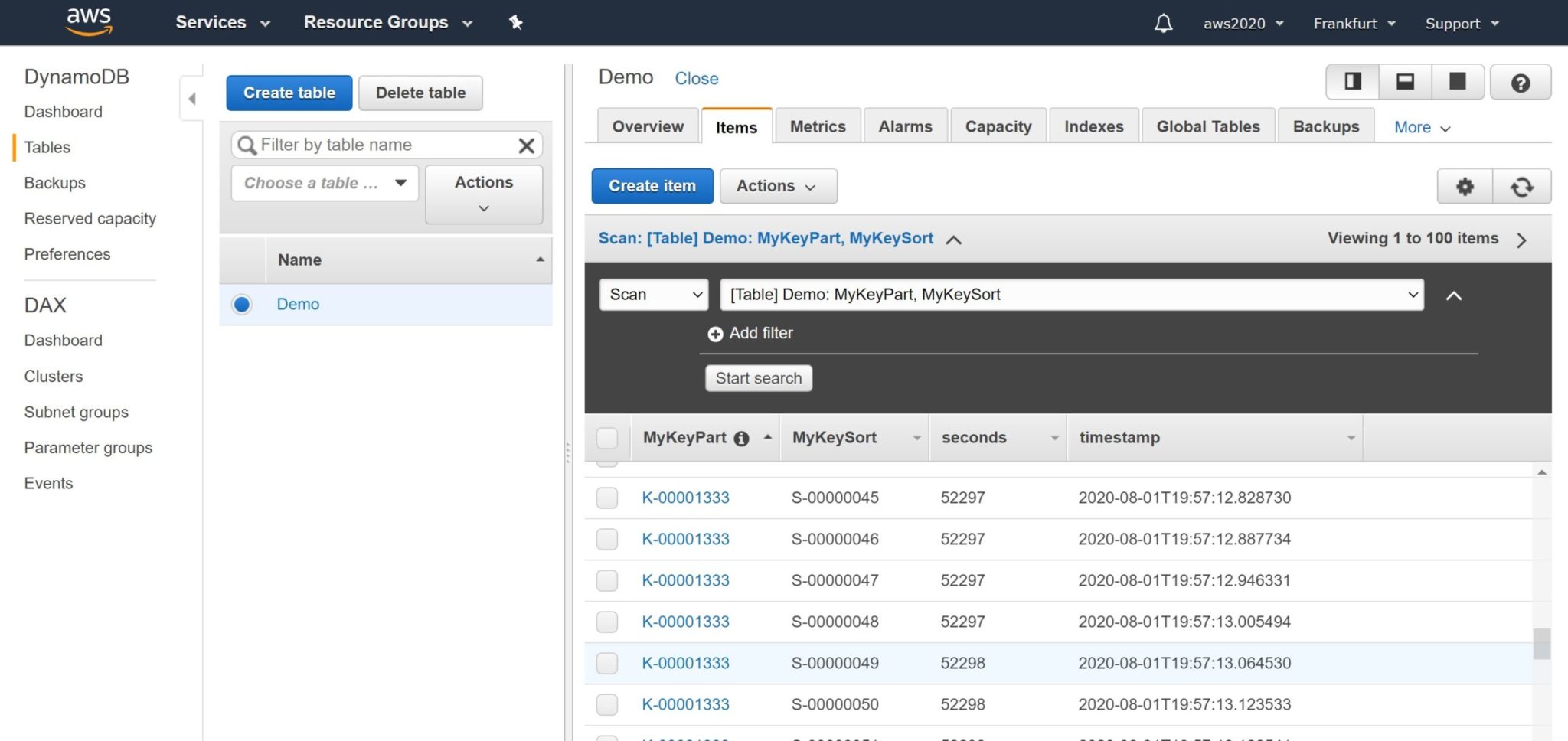Viewport: 1568px width, 741px height.
Task: Click the Add filter plus icon
Action: tap(715, 334)
